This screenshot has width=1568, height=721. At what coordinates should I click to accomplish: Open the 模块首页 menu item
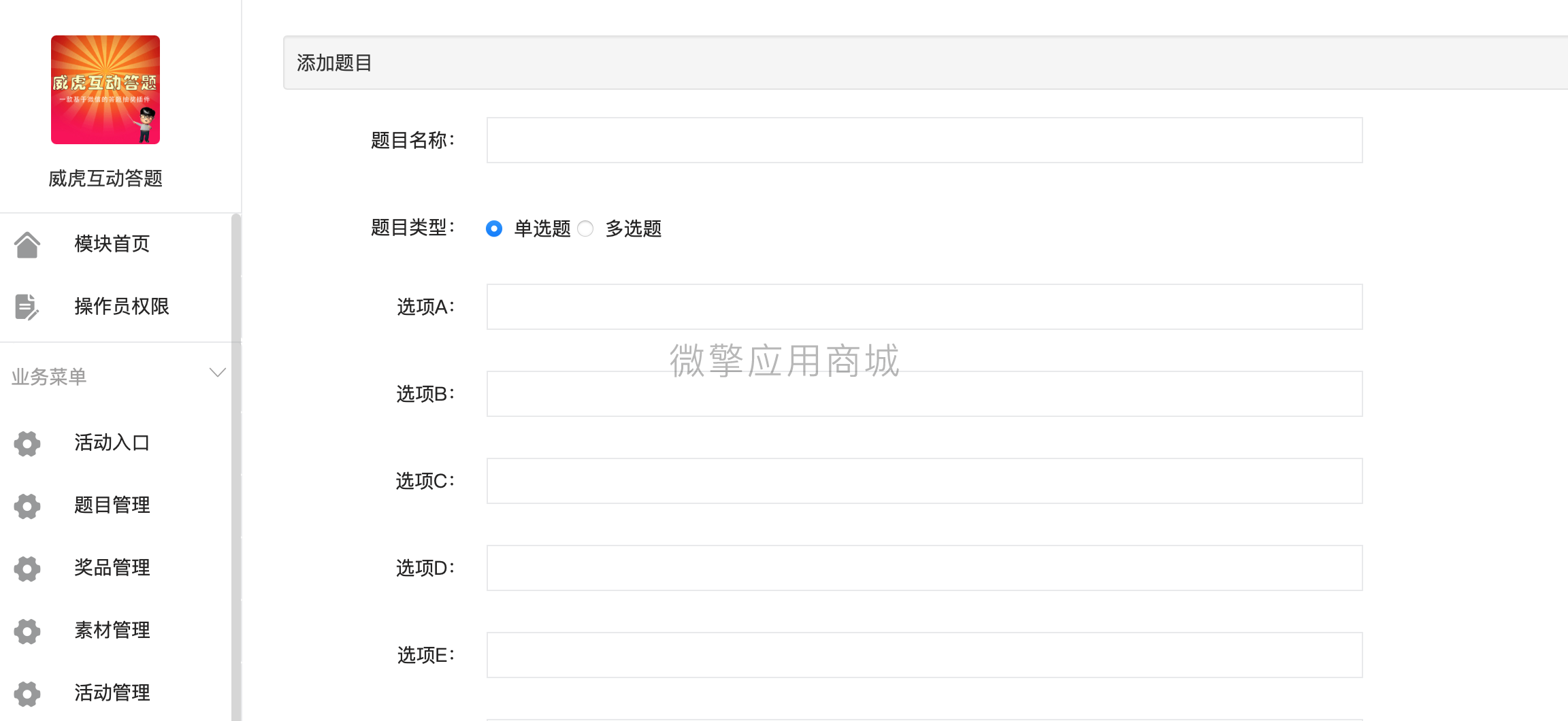[x=112, y=244]
